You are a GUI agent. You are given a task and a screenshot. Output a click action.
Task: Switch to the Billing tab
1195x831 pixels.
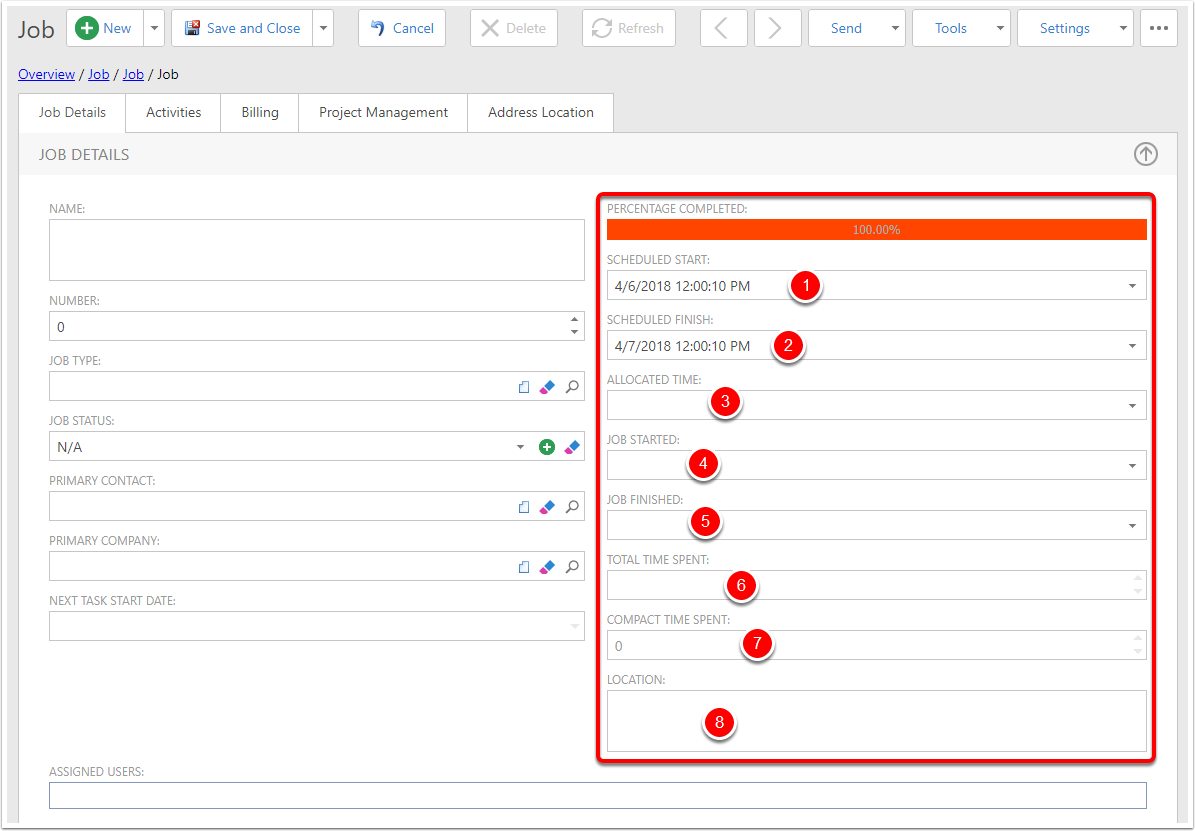pyautogui.click(x=260, y=112)
